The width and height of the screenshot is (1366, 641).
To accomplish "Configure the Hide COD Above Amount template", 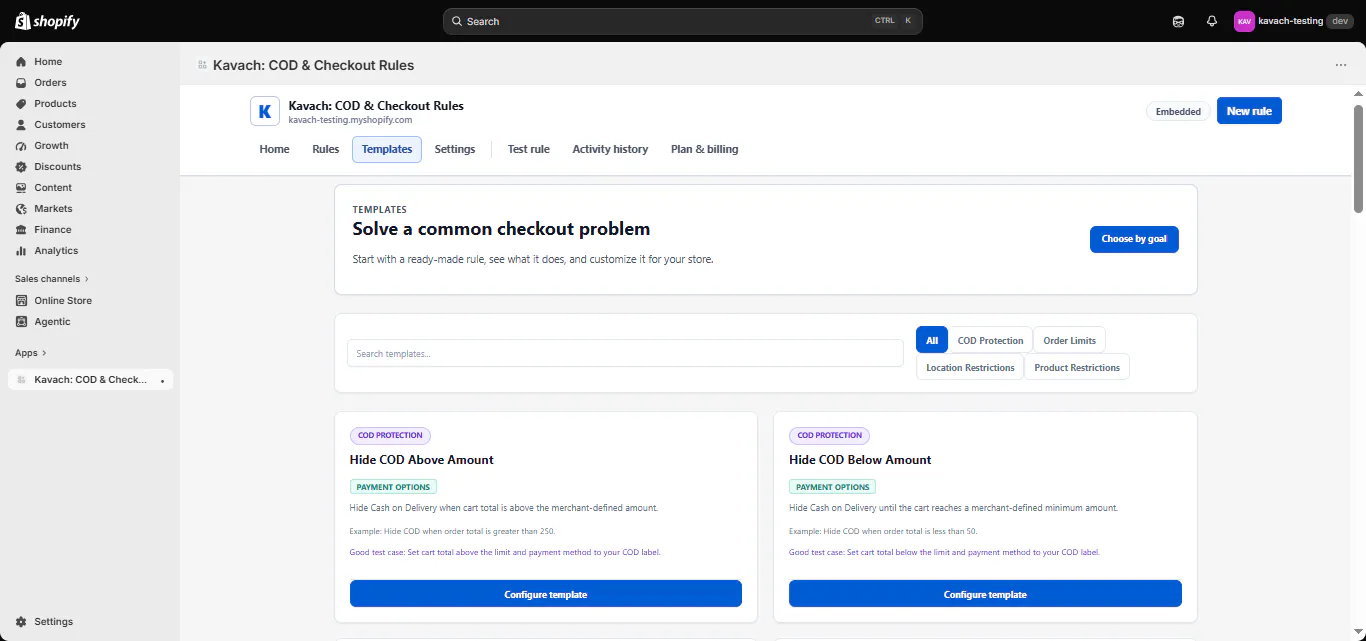I will [x=546, y=594].
